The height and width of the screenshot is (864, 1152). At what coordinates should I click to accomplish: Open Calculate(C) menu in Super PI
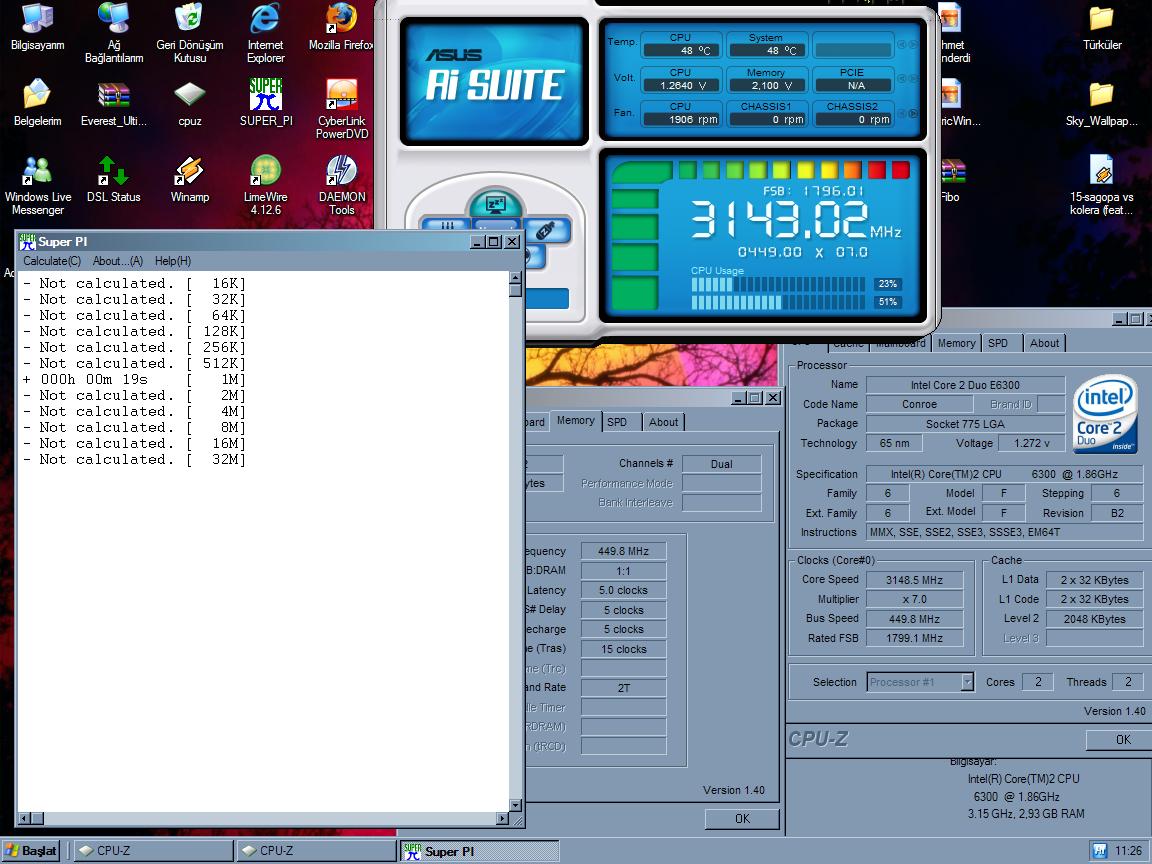(x=51, y=261)
